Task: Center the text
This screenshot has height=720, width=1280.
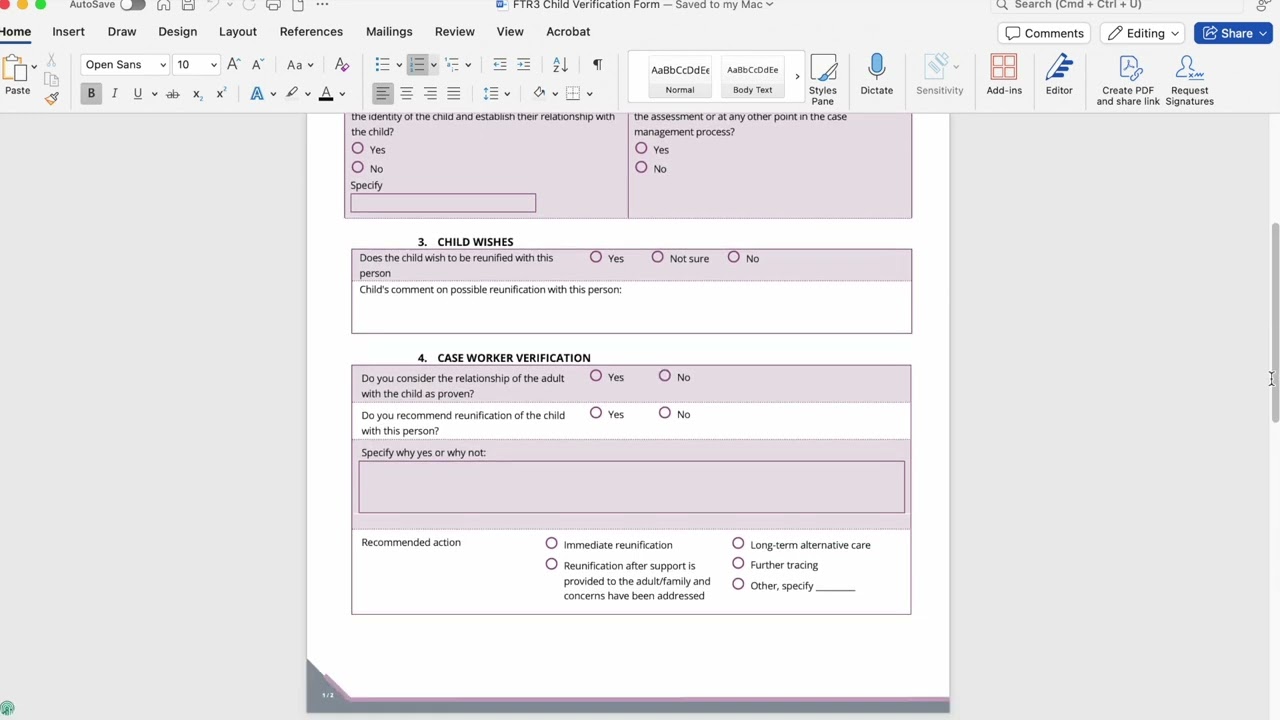Action: tap(406, 93)
